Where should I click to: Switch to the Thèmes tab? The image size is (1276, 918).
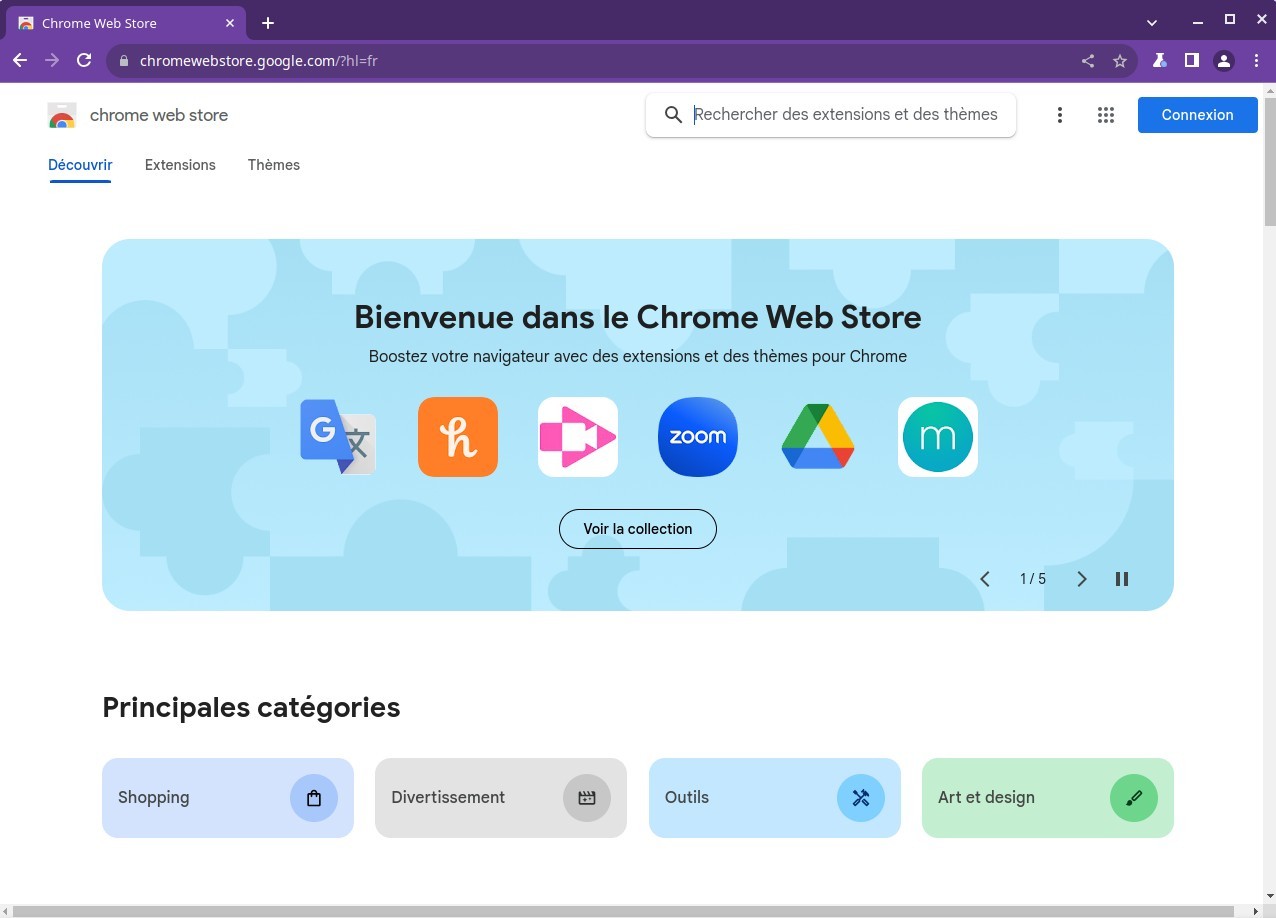(274, 165)
